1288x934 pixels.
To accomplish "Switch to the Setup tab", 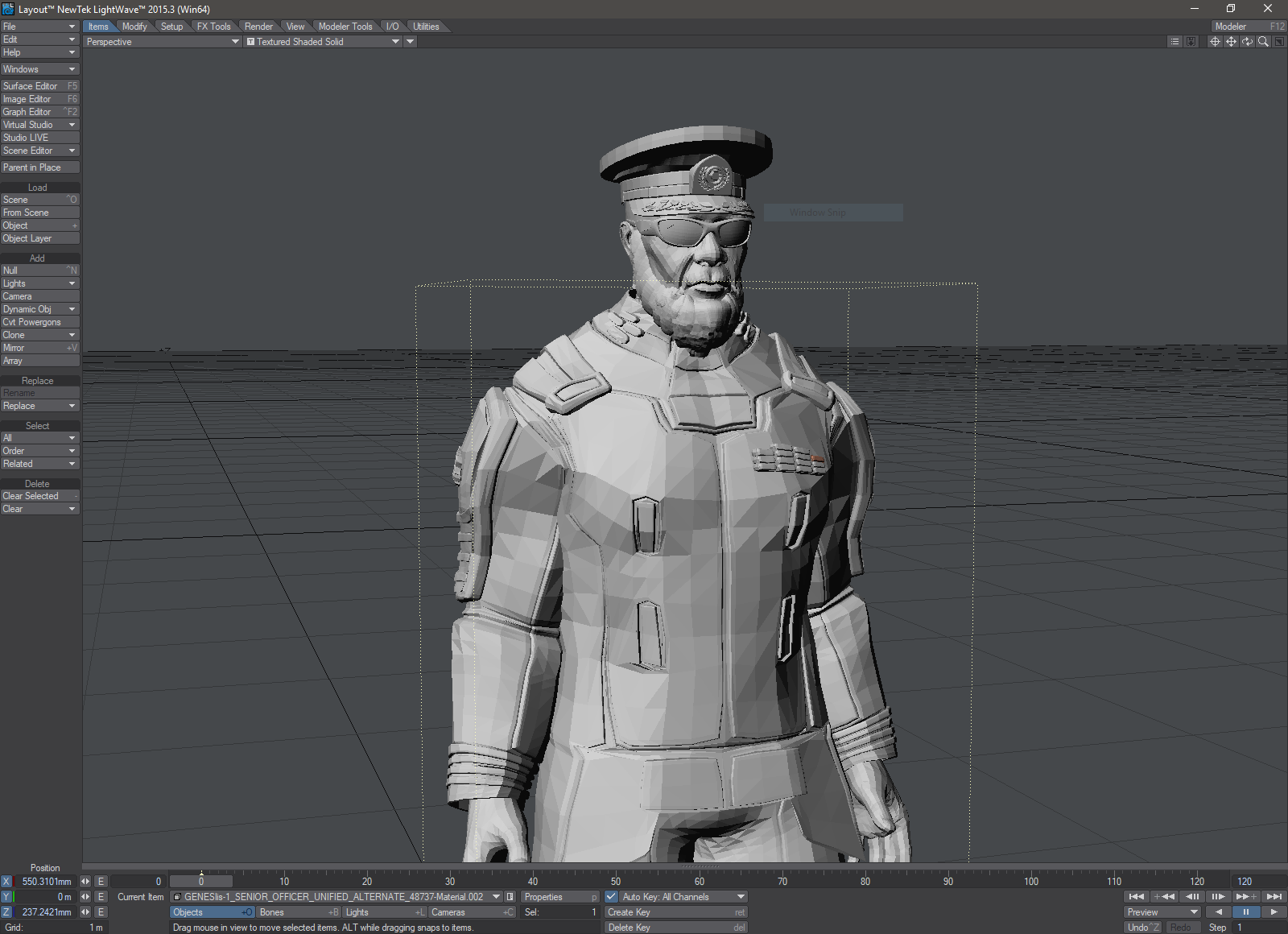I will 171,27.
